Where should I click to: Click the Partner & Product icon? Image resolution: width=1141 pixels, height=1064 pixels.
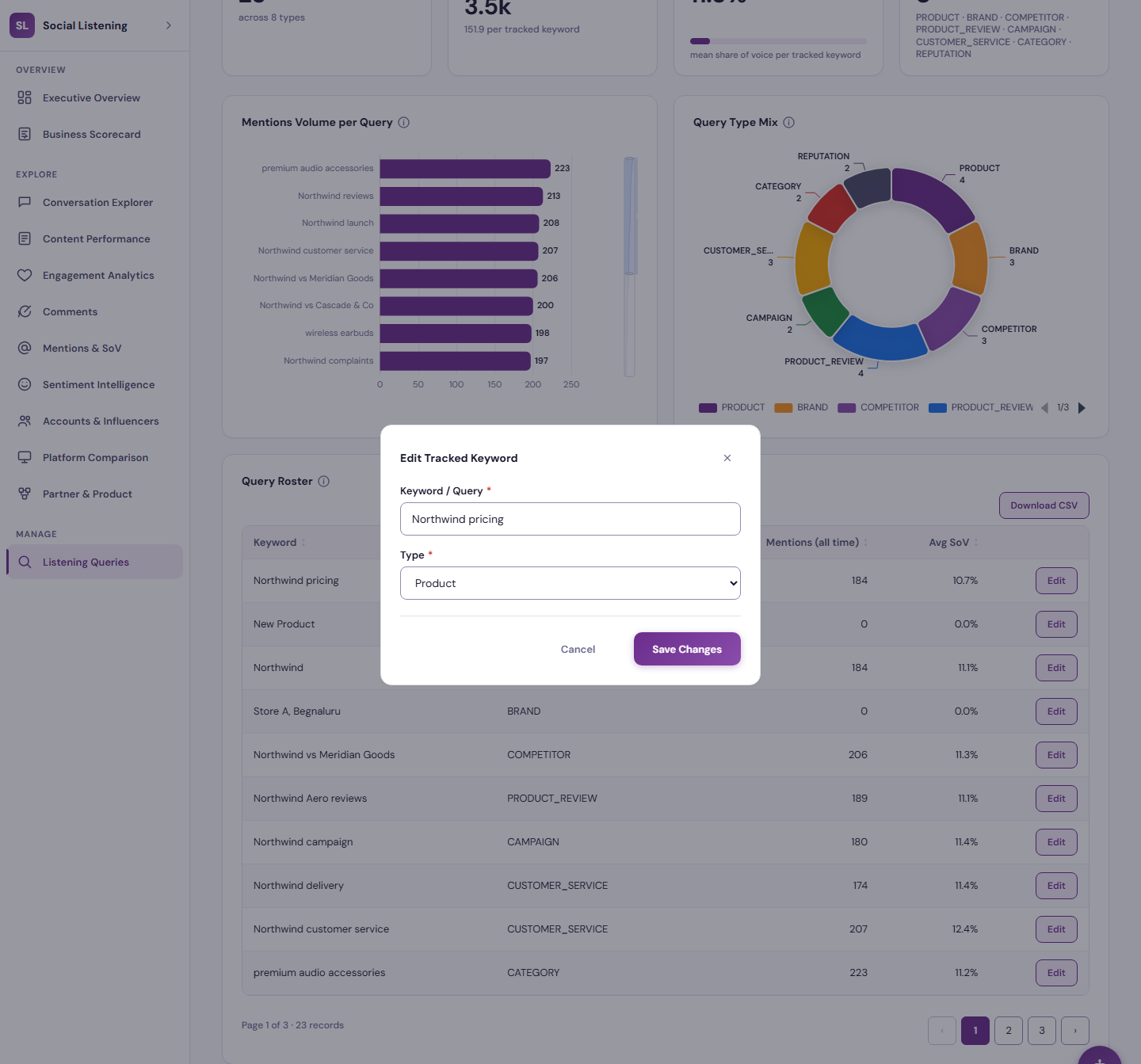[25, 494]
